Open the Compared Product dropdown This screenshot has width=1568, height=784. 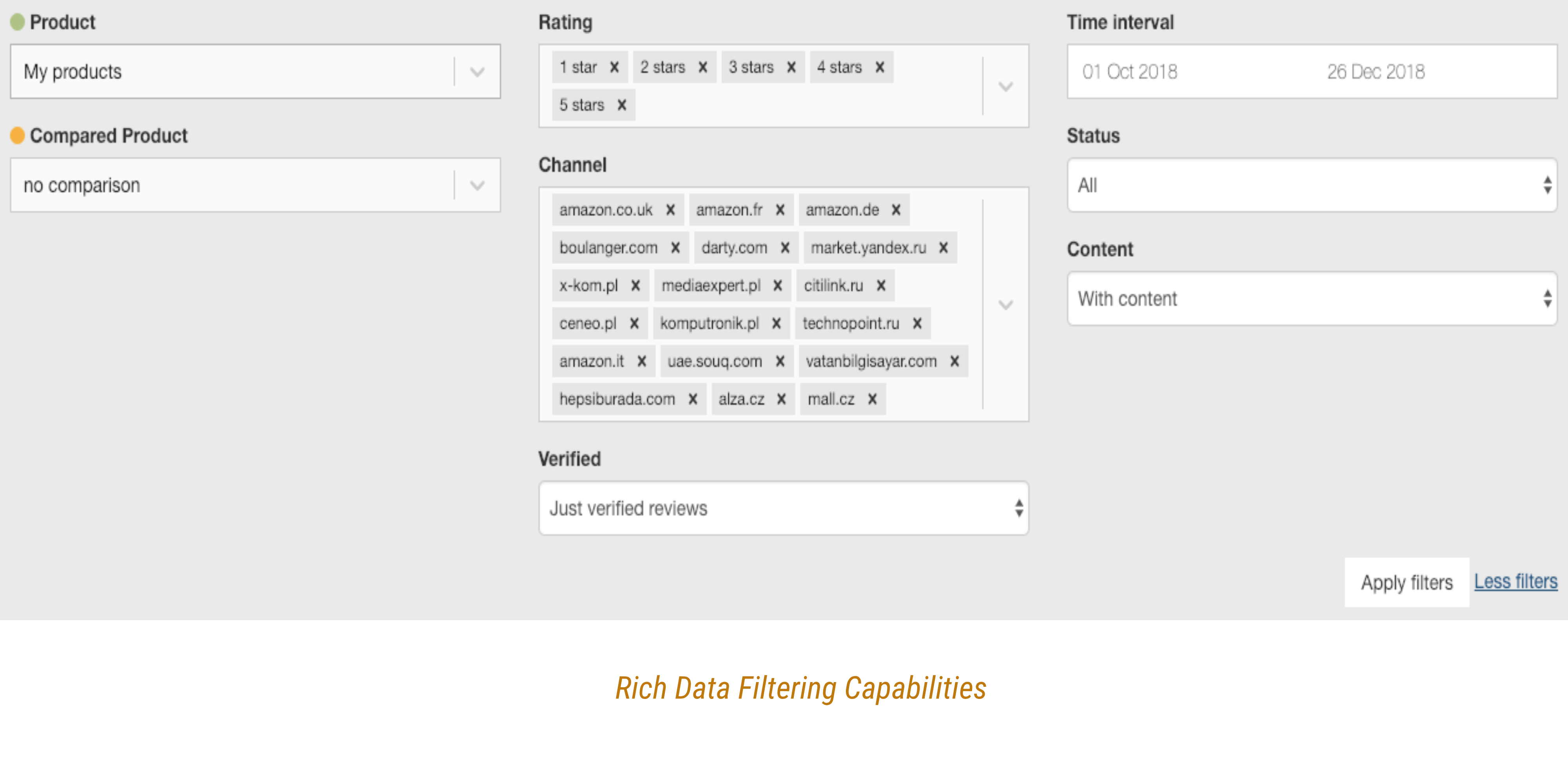(255, 185)
